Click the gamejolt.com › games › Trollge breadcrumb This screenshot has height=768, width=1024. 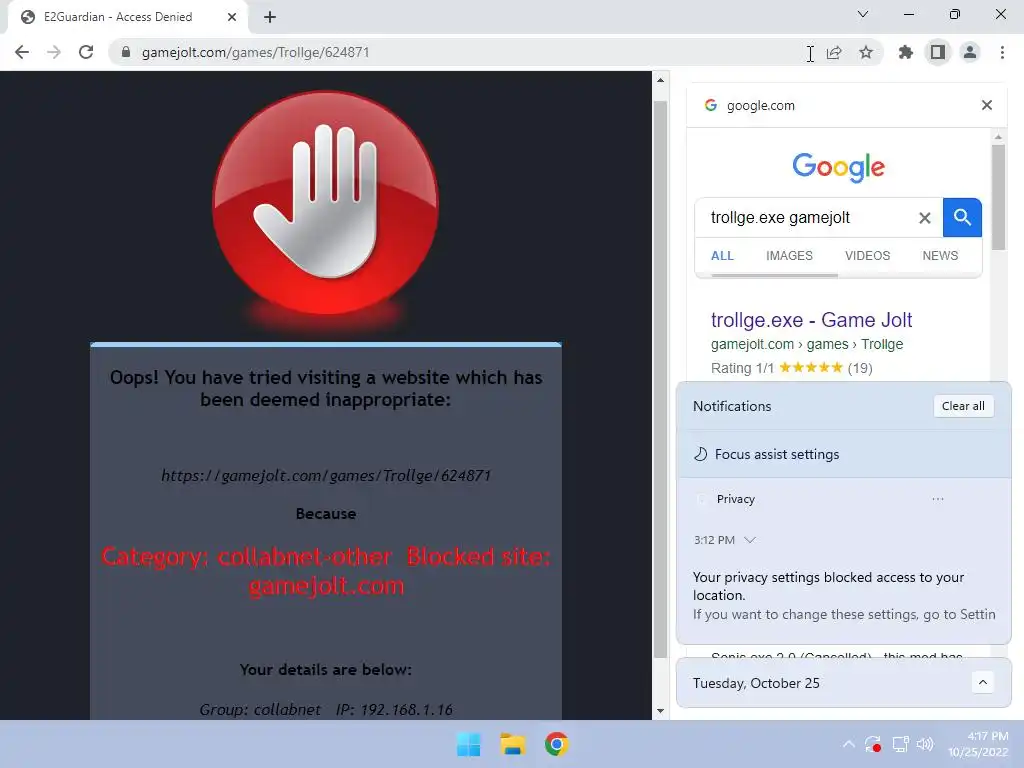click(807, 344)
